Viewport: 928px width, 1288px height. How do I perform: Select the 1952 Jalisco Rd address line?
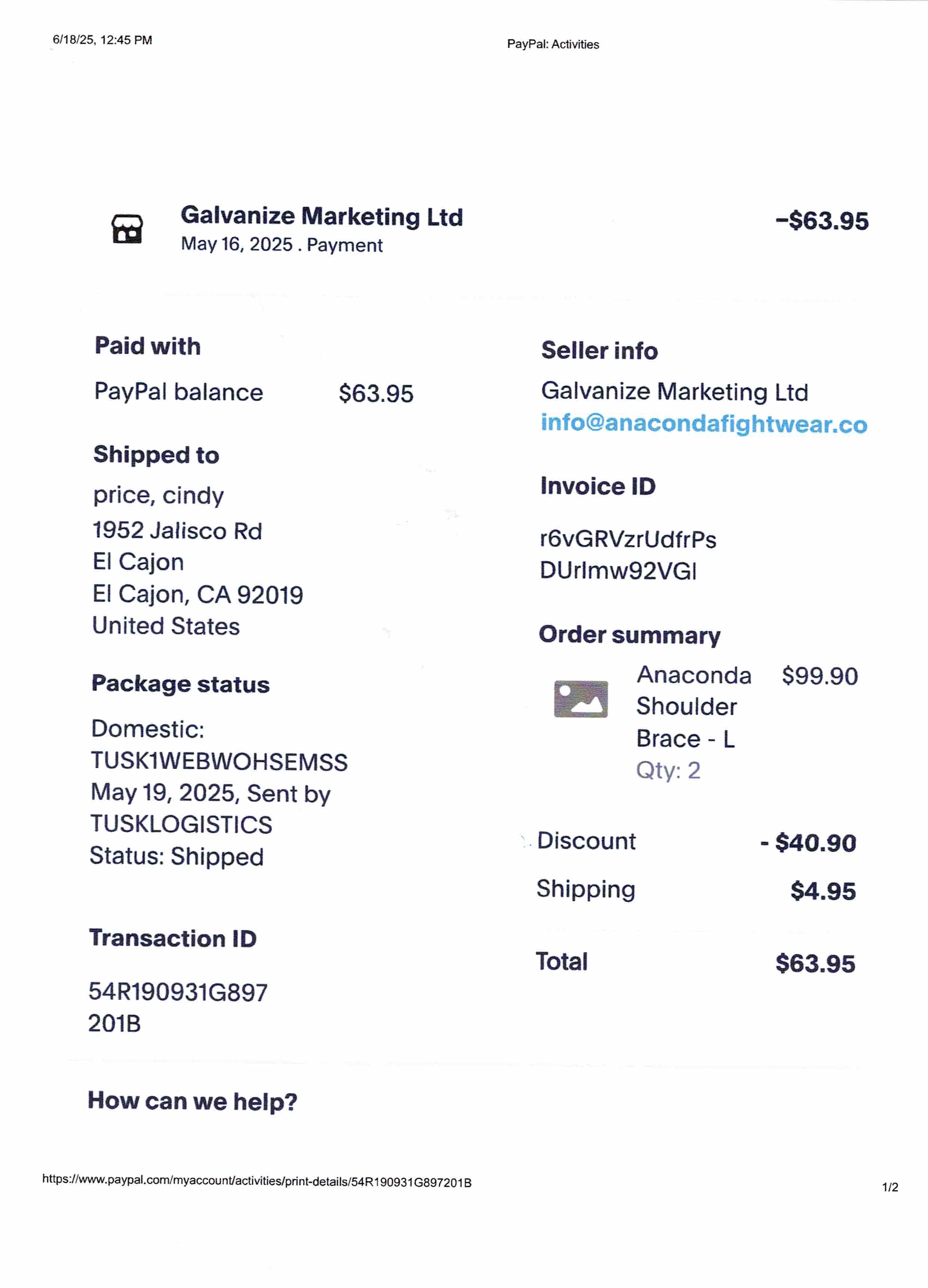[177, 530]
